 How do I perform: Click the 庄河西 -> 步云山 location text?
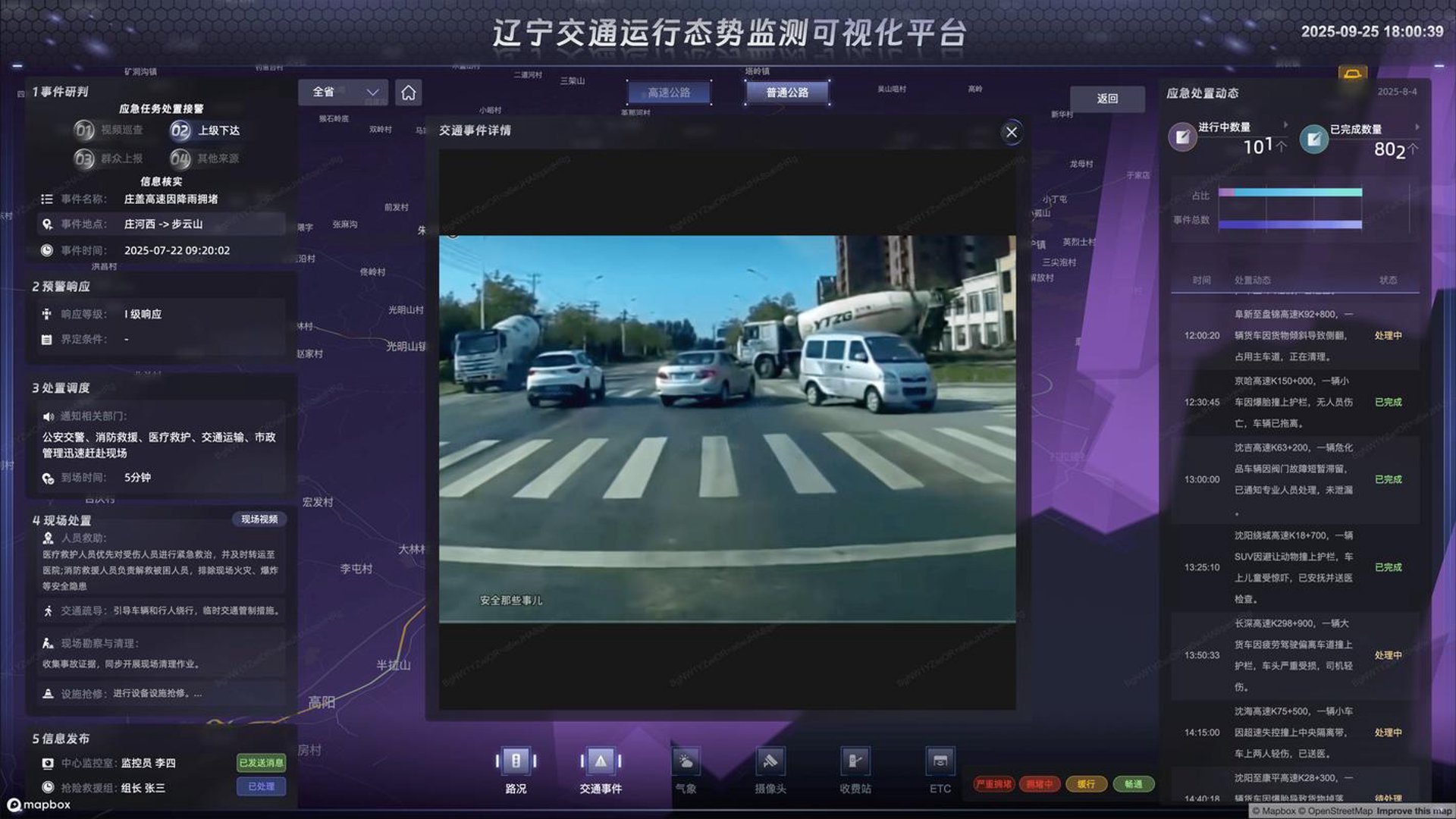pos(163,224)
